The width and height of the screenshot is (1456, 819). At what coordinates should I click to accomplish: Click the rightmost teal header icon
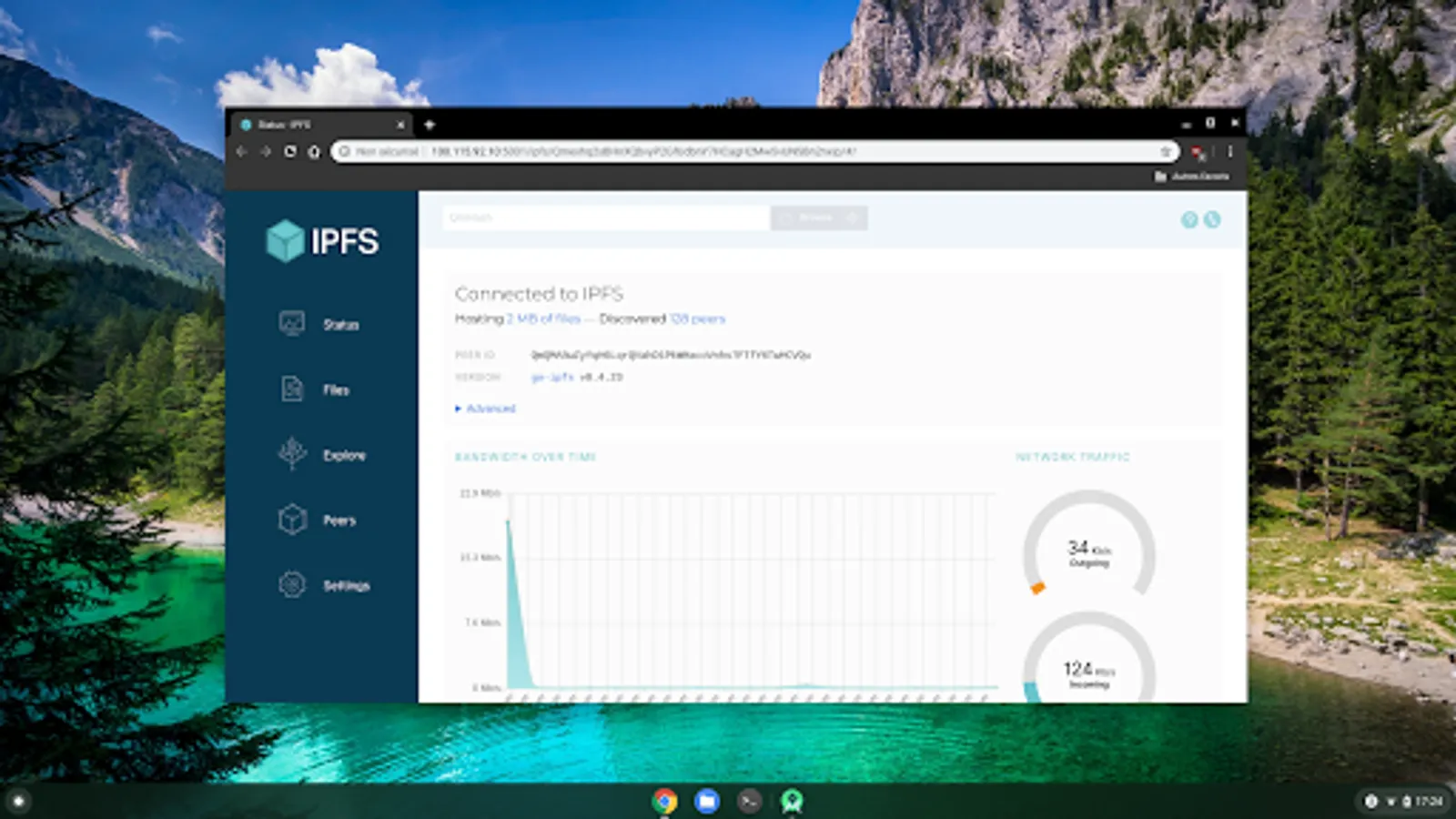[x=1212, y=219]
